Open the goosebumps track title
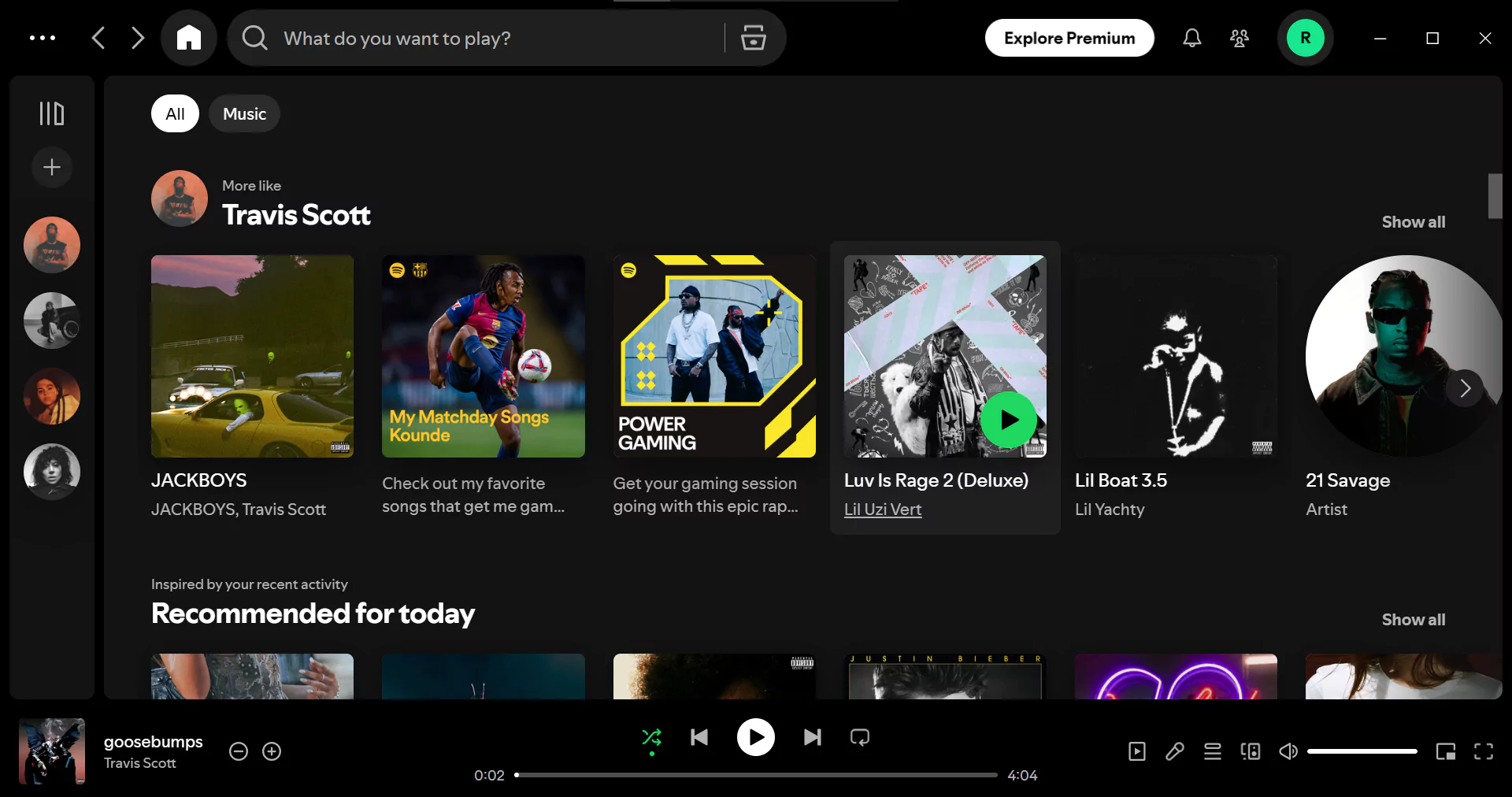 pyautogui.click(x=154, y=742)
